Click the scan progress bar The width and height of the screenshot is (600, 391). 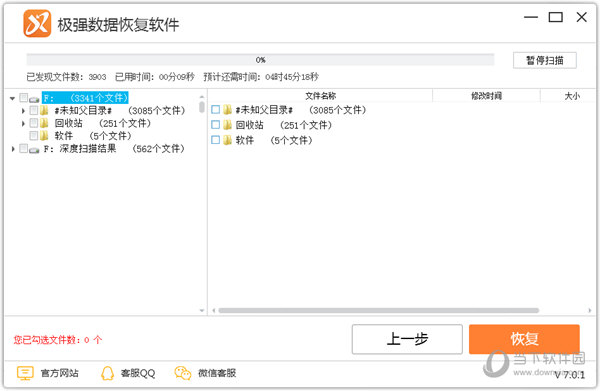tap(260, 60)
